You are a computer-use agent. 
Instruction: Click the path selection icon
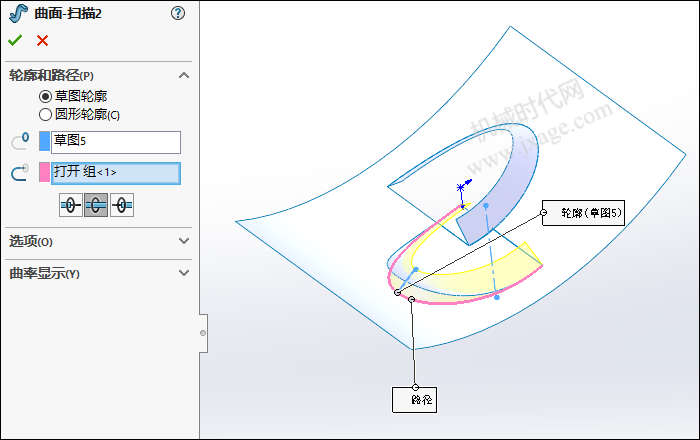click(20, 172)
